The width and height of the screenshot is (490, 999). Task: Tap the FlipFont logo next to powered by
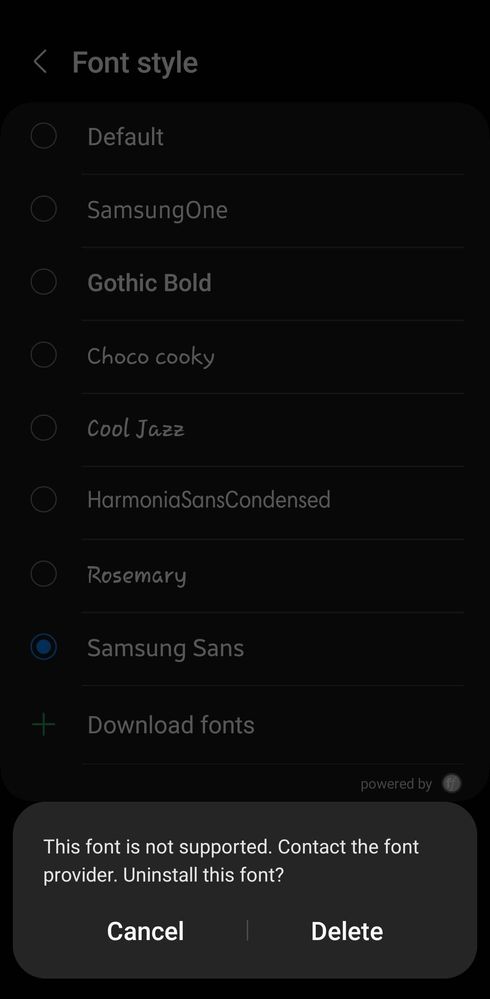[x=452, y=783]
